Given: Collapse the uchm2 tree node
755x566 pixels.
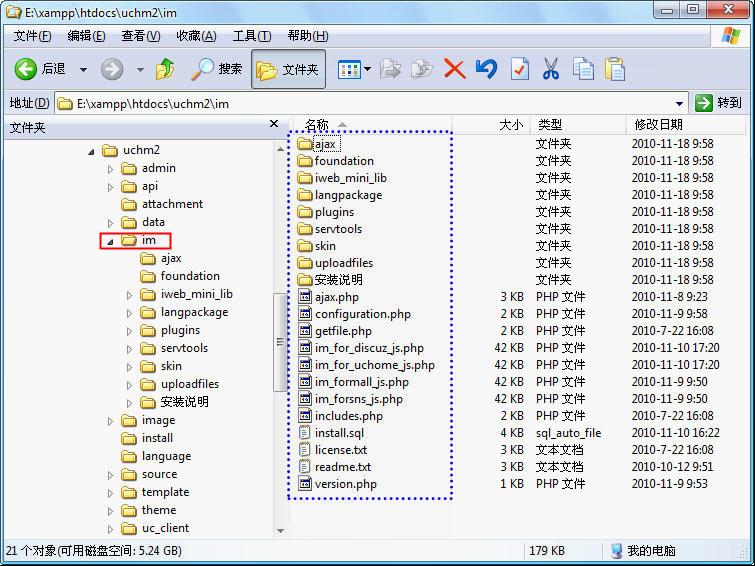Looking at the screenshot, I should pyautogui.click(x=91, y=152).
